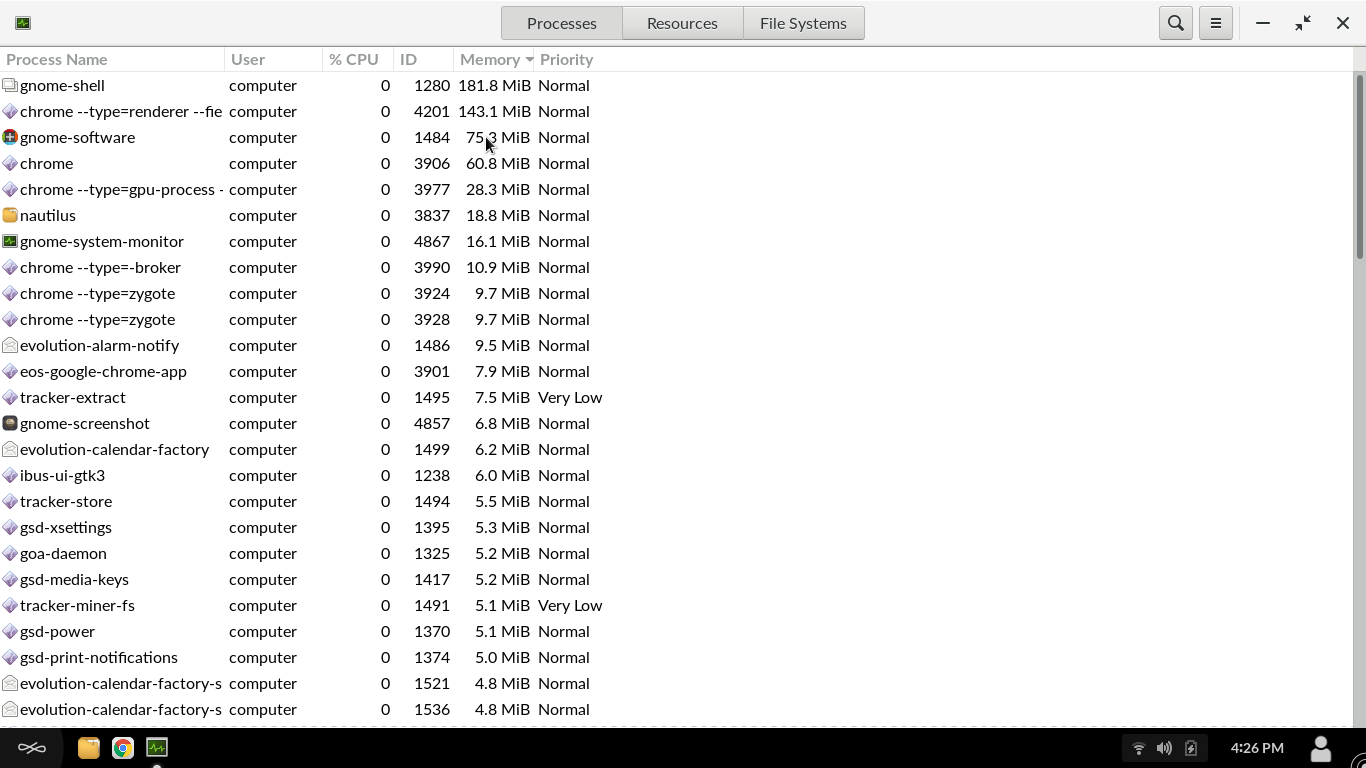Click the gnome-screenshot process icon
The height and width of the screenshot is (768, 1366).
(x=10, y=423)
